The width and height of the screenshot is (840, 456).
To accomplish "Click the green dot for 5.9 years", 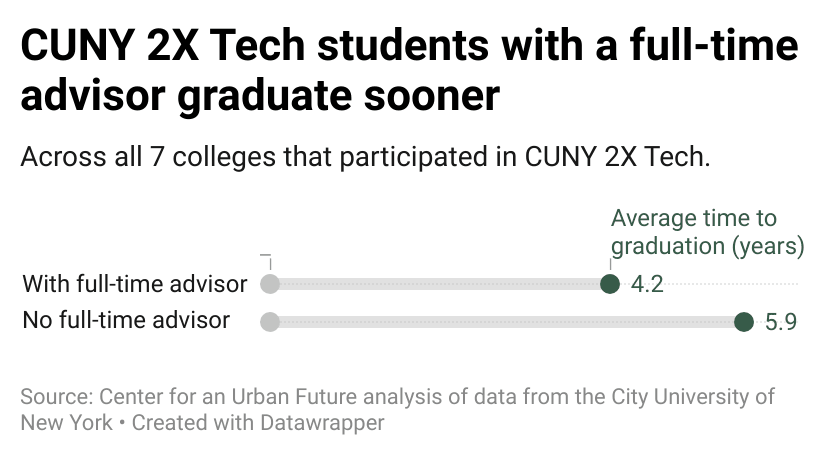I will (x=743, y=321).
